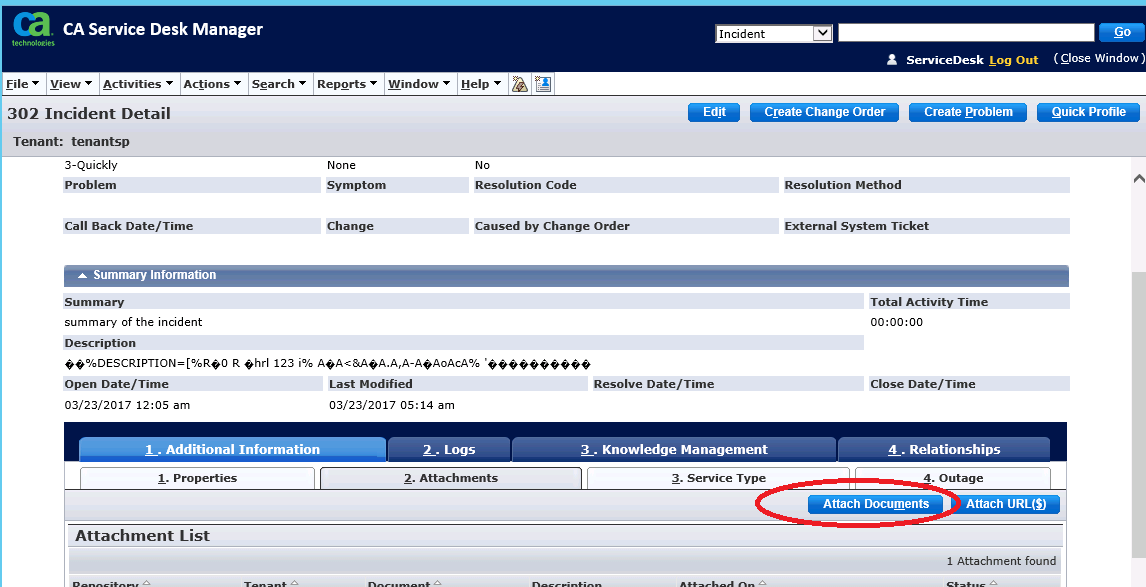
Task: Open the Reports menu
Action: coord(345,83)
